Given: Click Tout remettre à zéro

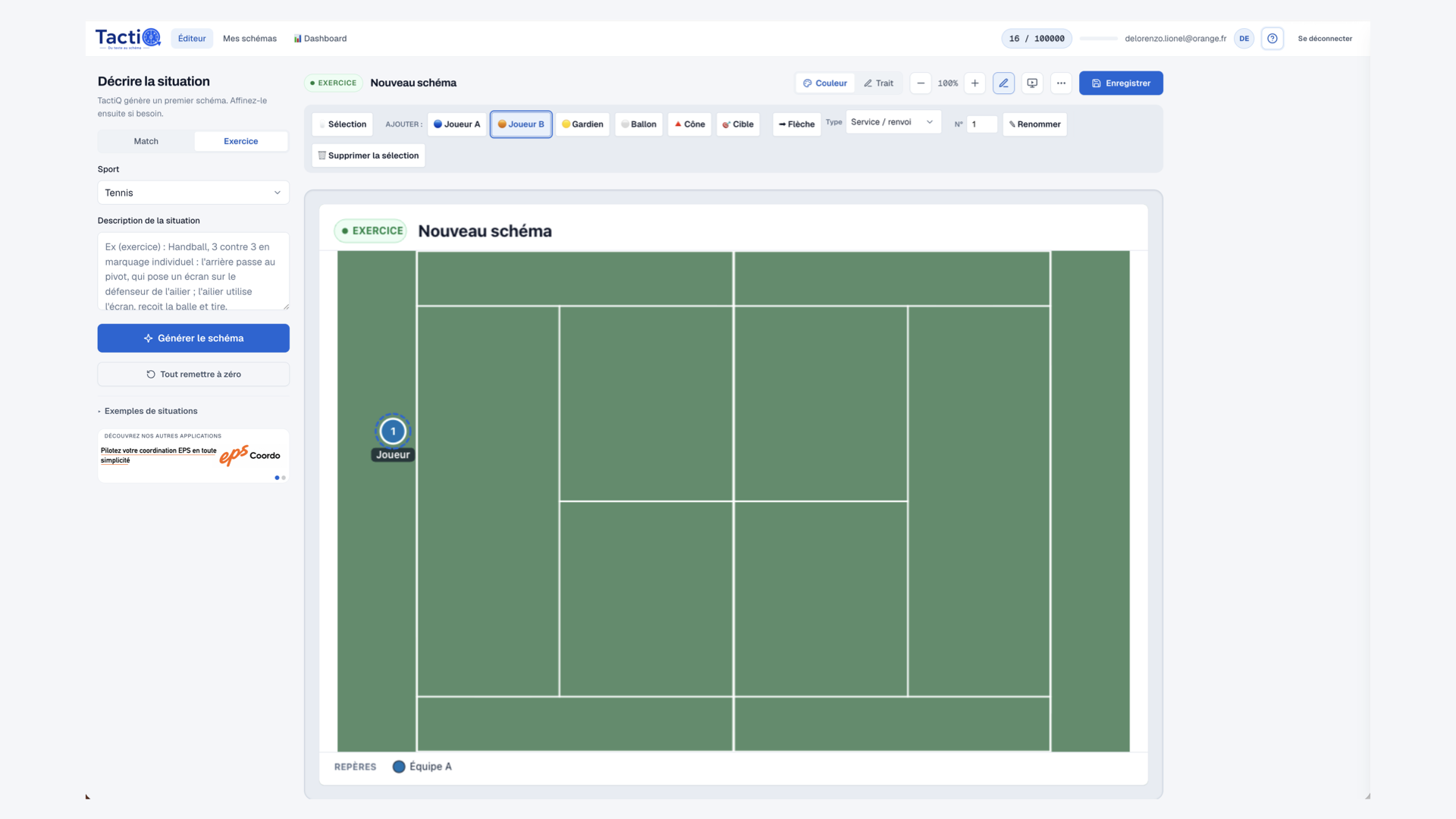Looking at the screenshot, I should 193,375.
